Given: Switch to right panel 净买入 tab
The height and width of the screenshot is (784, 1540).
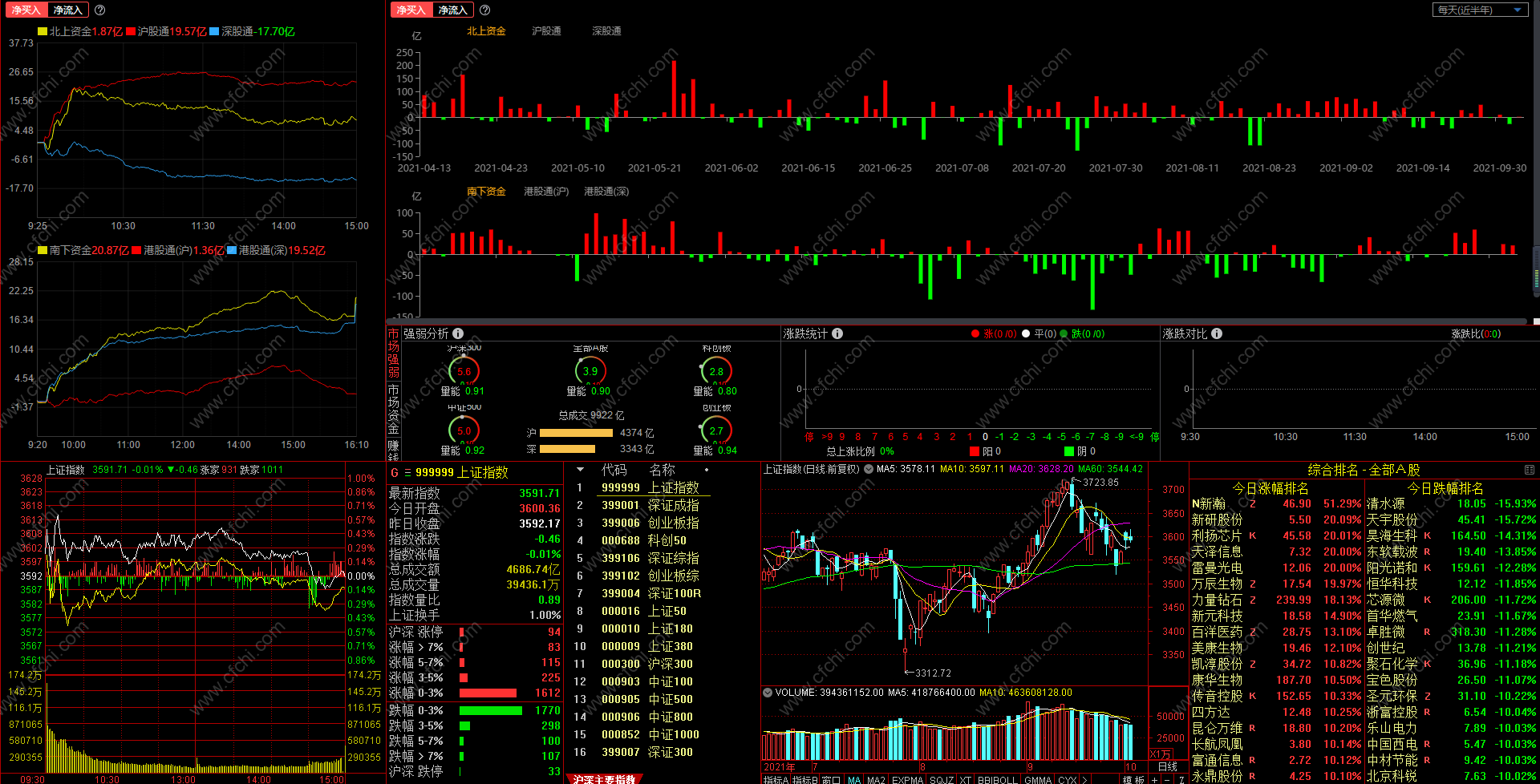Looking at the screenshot, I should click(411, 10).
